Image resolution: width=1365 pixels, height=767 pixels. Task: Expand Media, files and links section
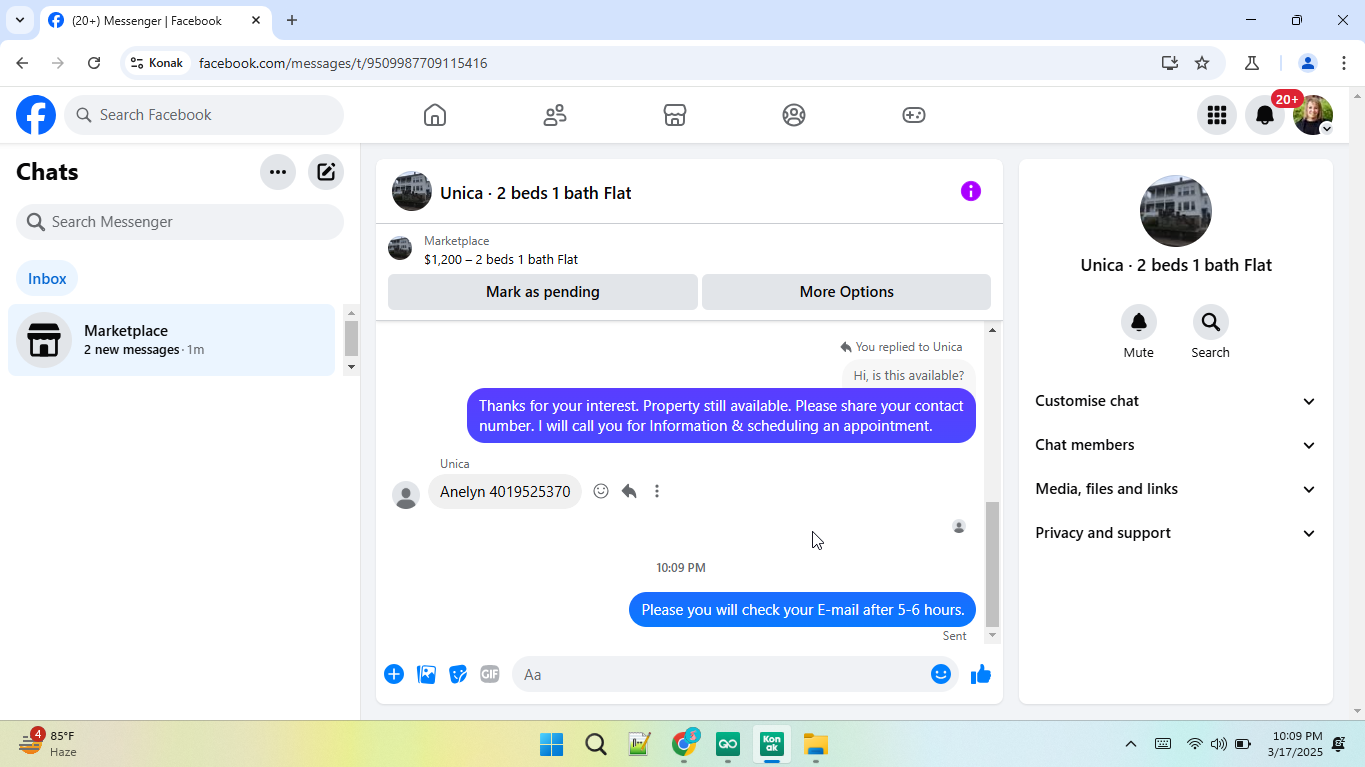1176,489
